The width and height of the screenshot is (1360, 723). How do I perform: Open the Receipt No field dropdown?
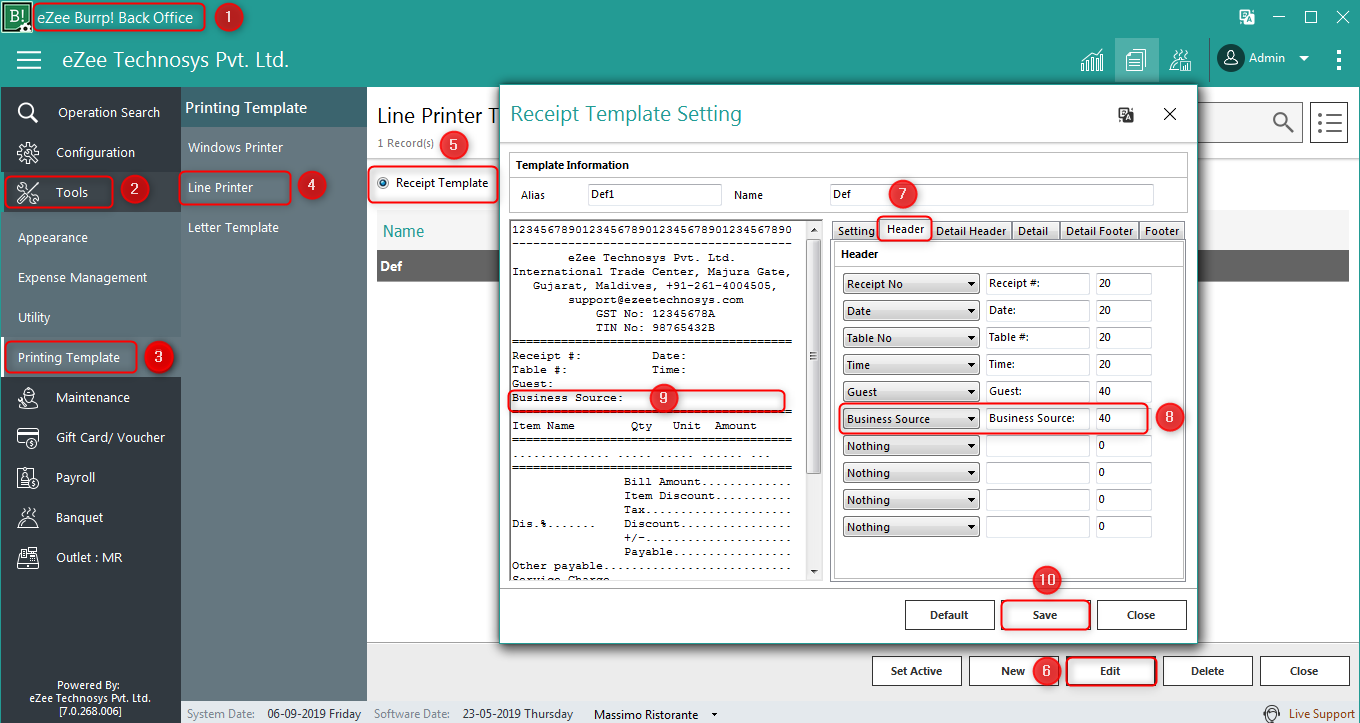tap(911, 284)
